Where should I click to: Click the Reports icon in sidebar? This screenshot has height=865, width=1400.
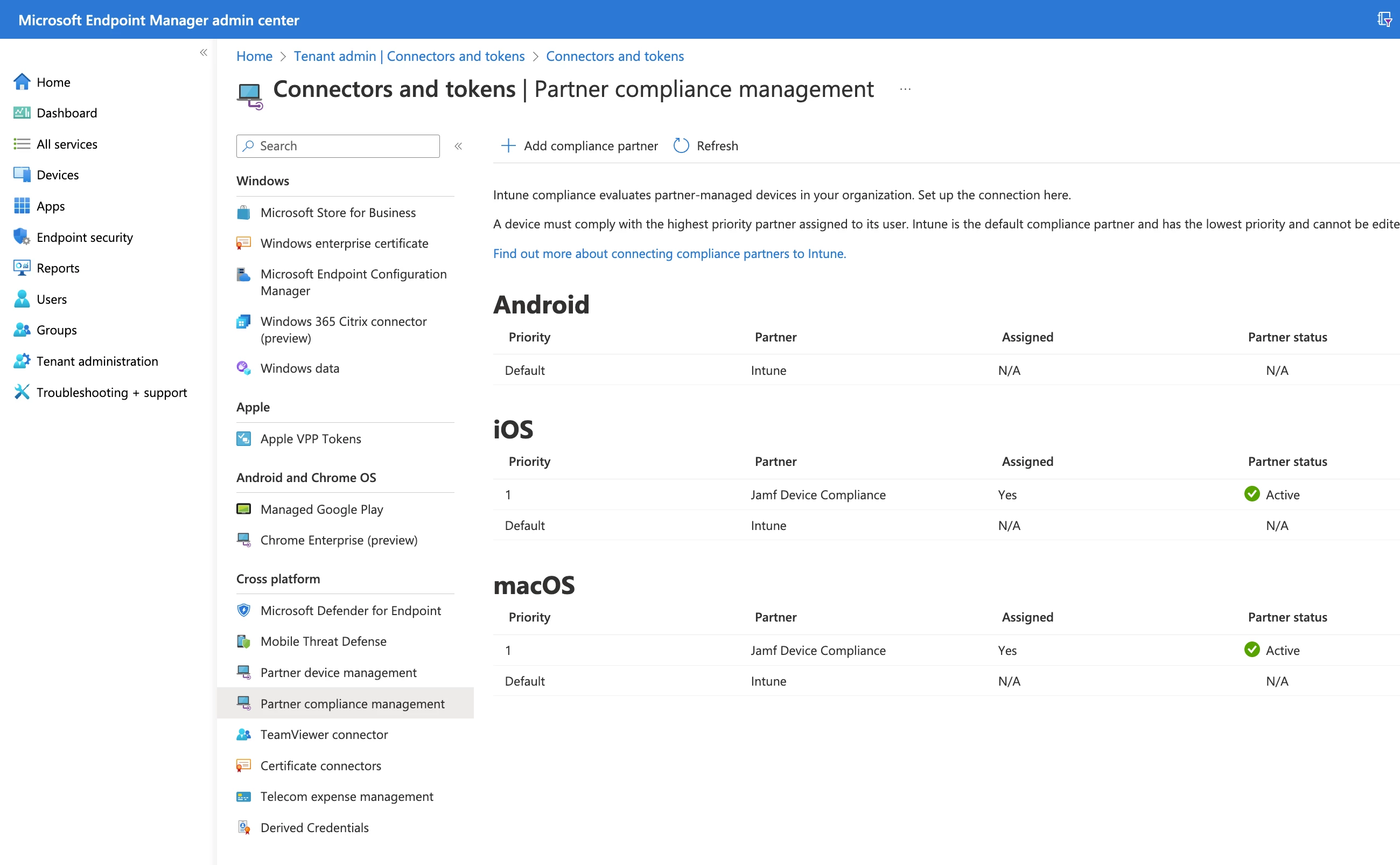[22, 268]
